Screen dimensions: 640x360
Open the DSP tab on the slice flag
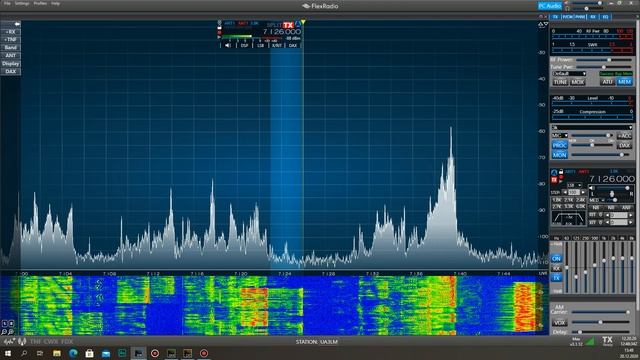coord(244,45)
